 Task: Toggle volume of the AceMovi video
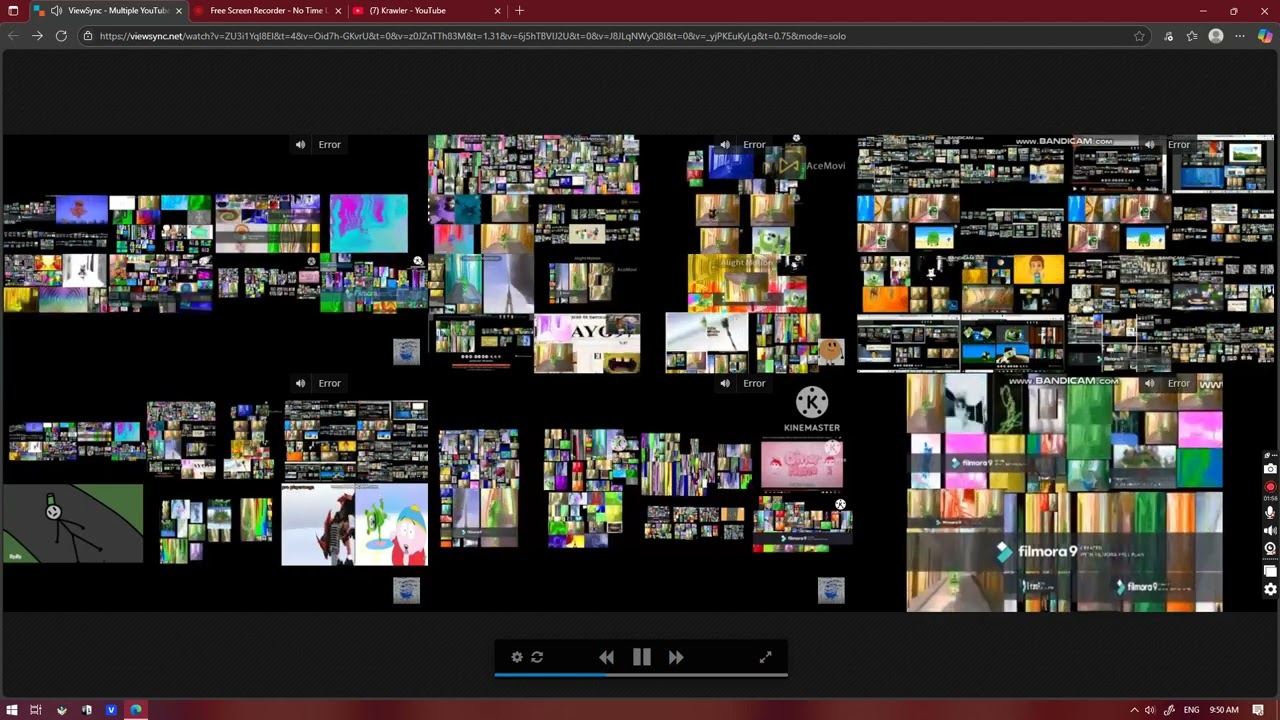(x=725, y=145)
